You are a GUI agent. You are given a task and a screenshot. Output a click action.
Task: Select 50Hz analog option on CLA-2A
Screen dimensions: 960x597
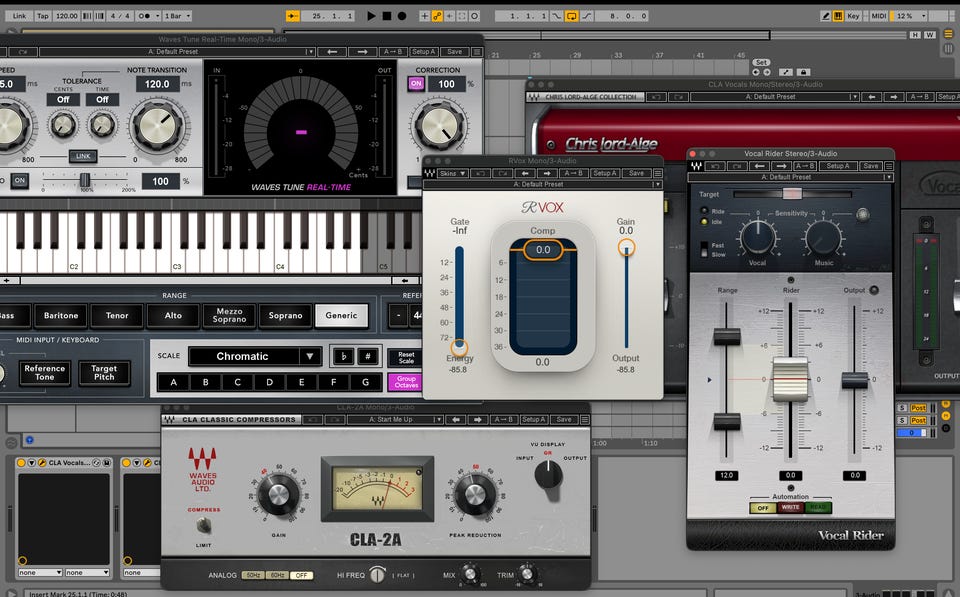click(x=253, y=576)
